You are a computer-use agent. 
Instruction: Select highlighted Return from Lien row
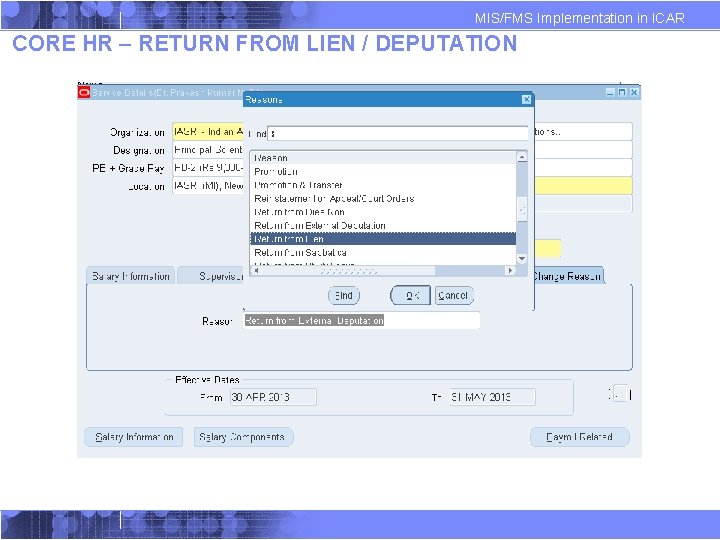click(x=383, y=239)
